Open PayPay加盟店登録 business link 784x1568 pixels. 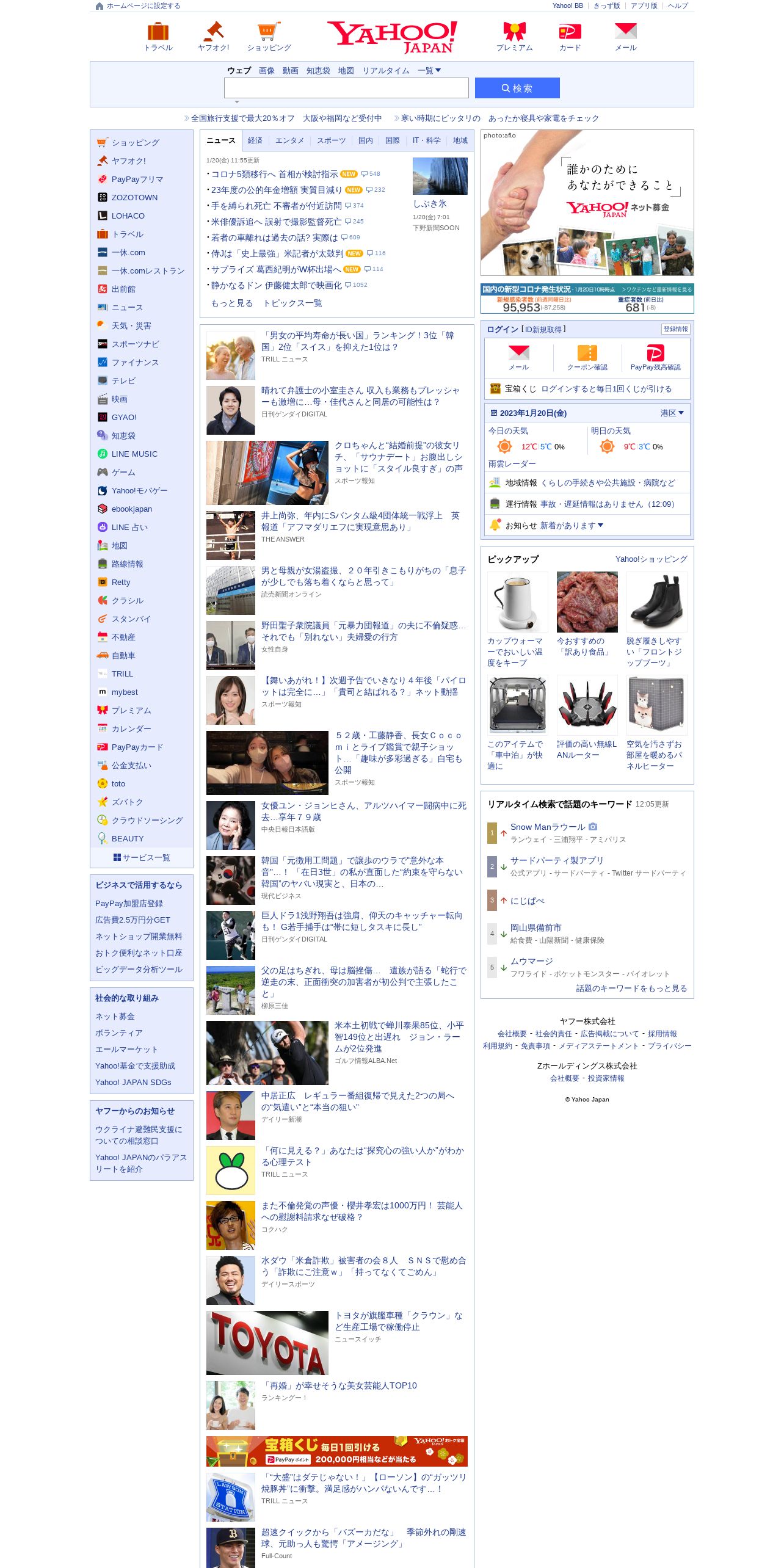129,904
